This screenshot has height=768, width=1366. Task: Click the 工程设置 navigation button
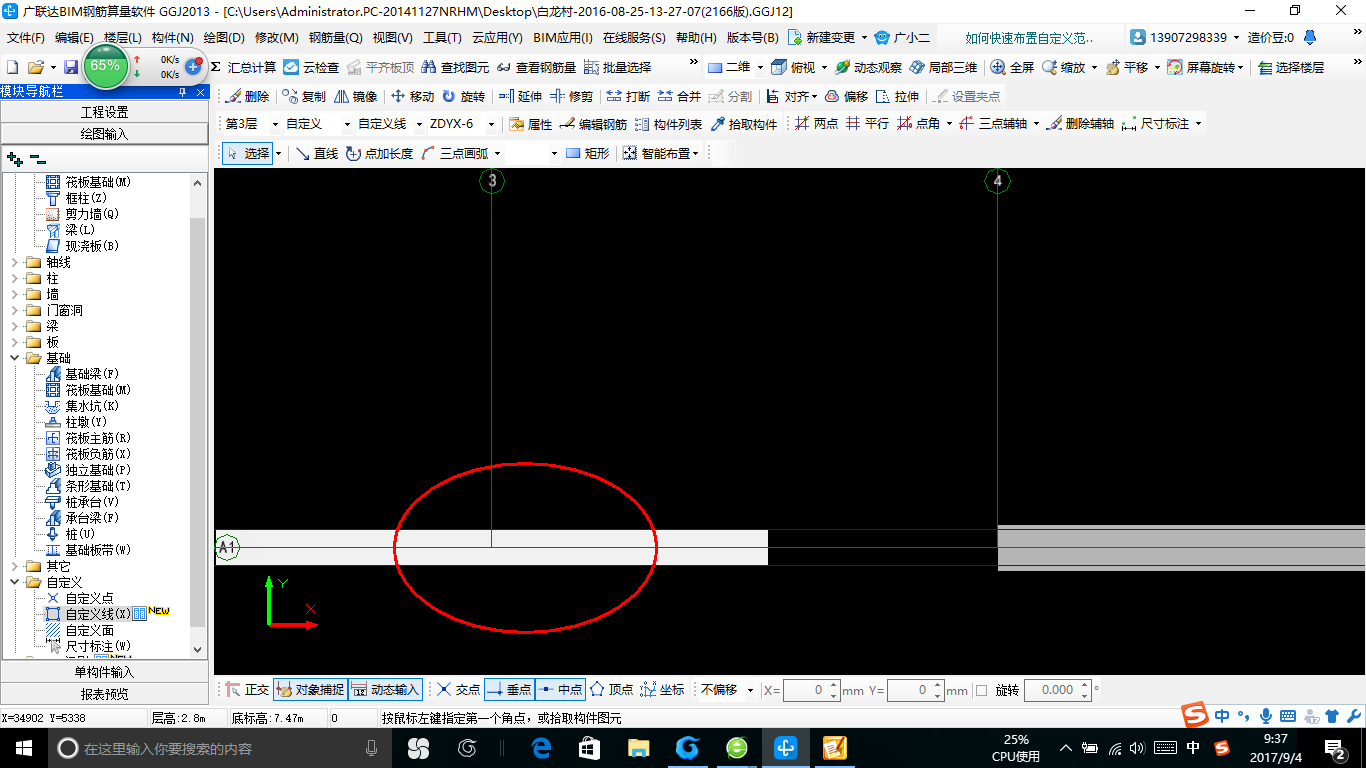(x=105, y=112)
